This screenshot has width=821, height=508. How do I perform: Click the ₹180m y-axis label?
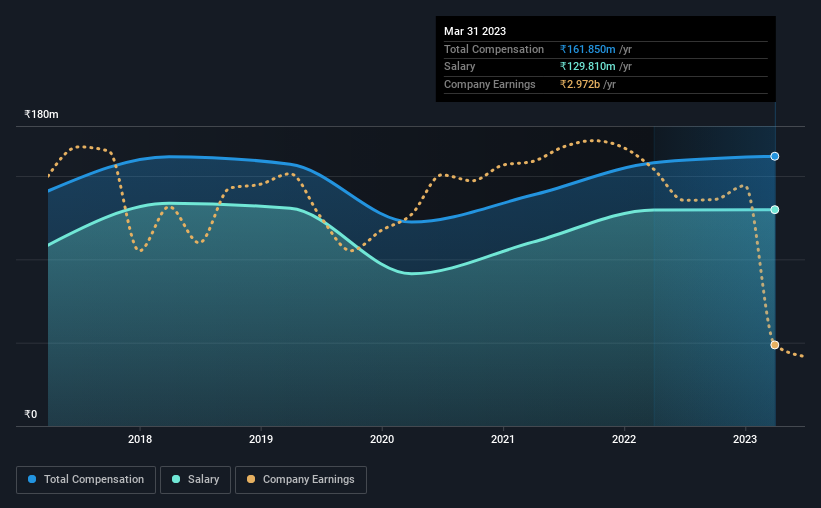pyautogui.click(x=41, y=114)
